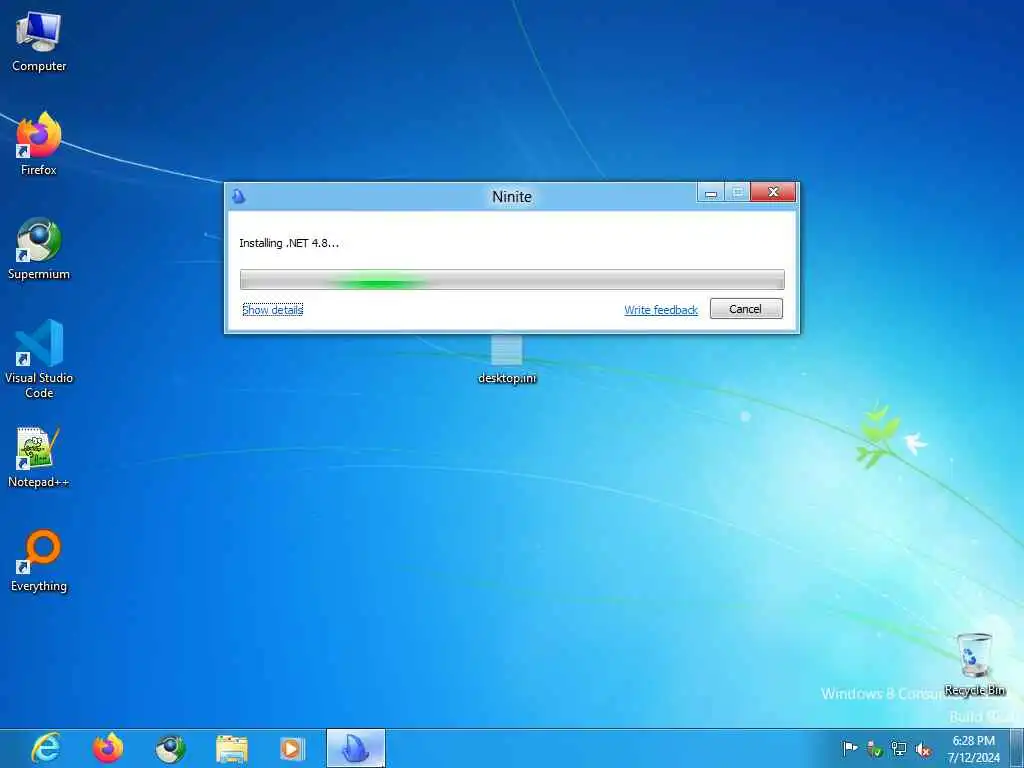Click the Ninite taskbar button
The image size is (1024, 768).
coord(356,748)
